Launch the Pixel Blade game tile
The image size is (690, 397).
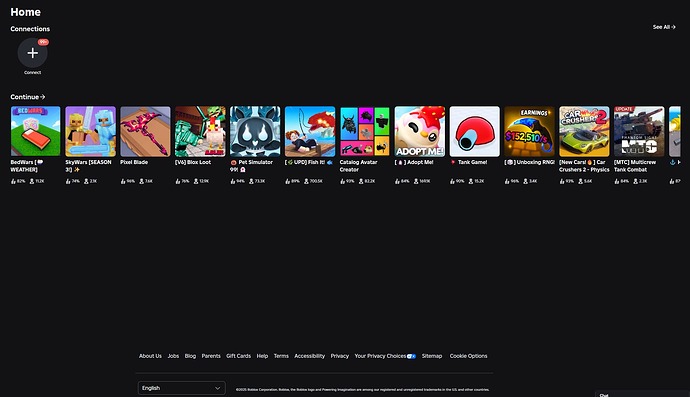[145, 131]
